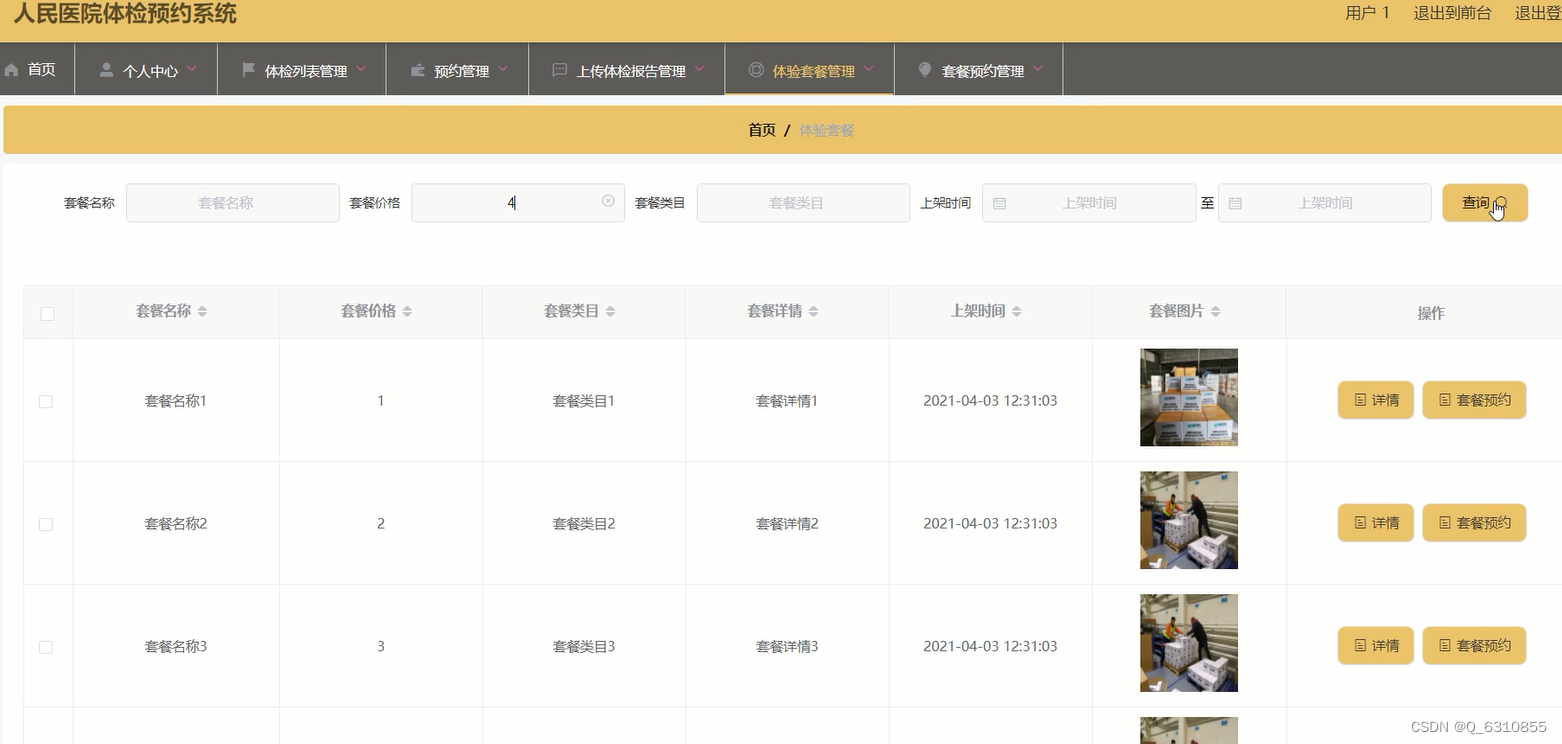Focus the 套餐类目 search input
The image size is (1562, 744).
tap(803, 203)
